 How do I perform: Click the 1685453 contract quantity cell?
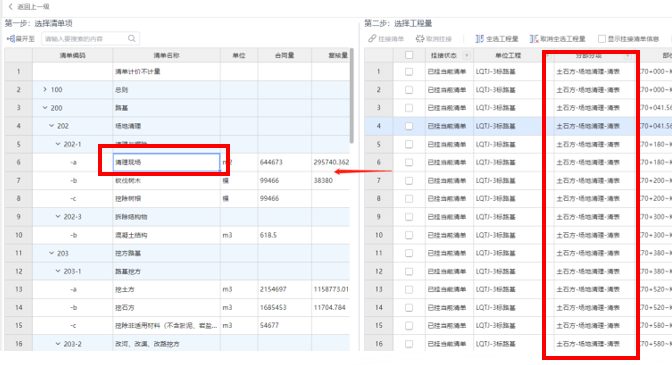coord(285,307)
